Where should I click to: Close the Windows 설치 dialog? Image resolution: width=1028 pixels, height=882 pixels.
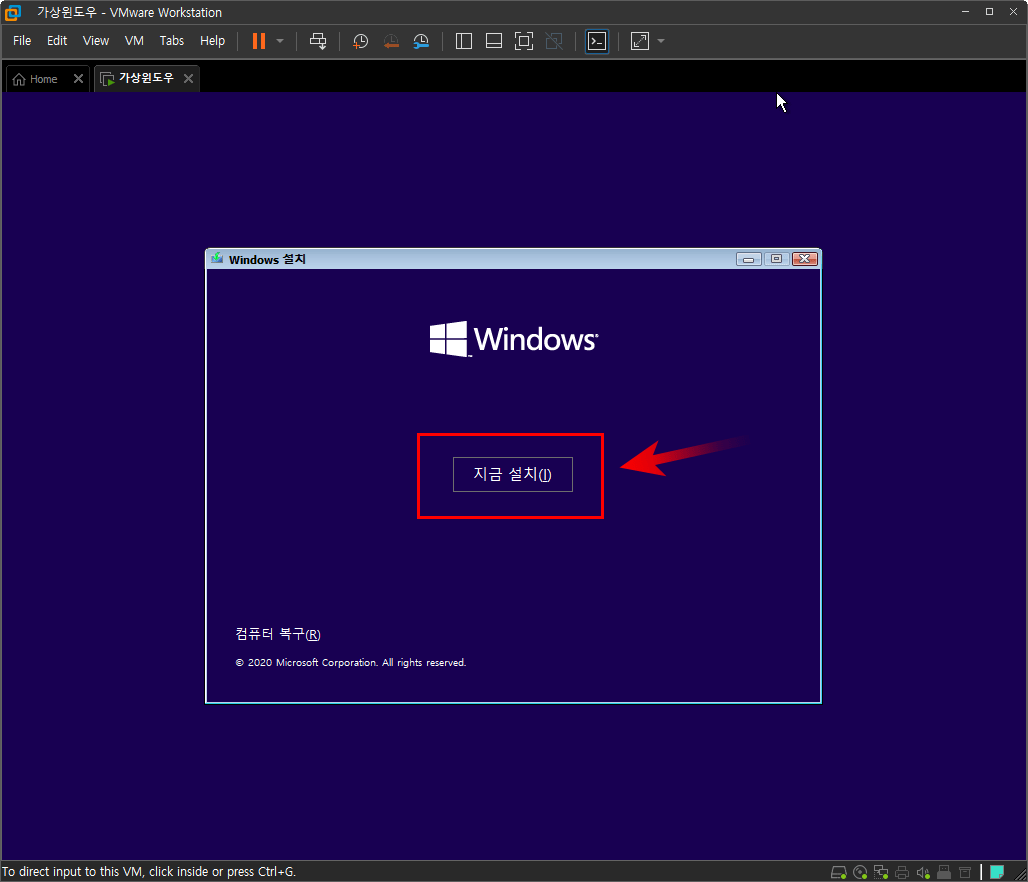point(804,259)
